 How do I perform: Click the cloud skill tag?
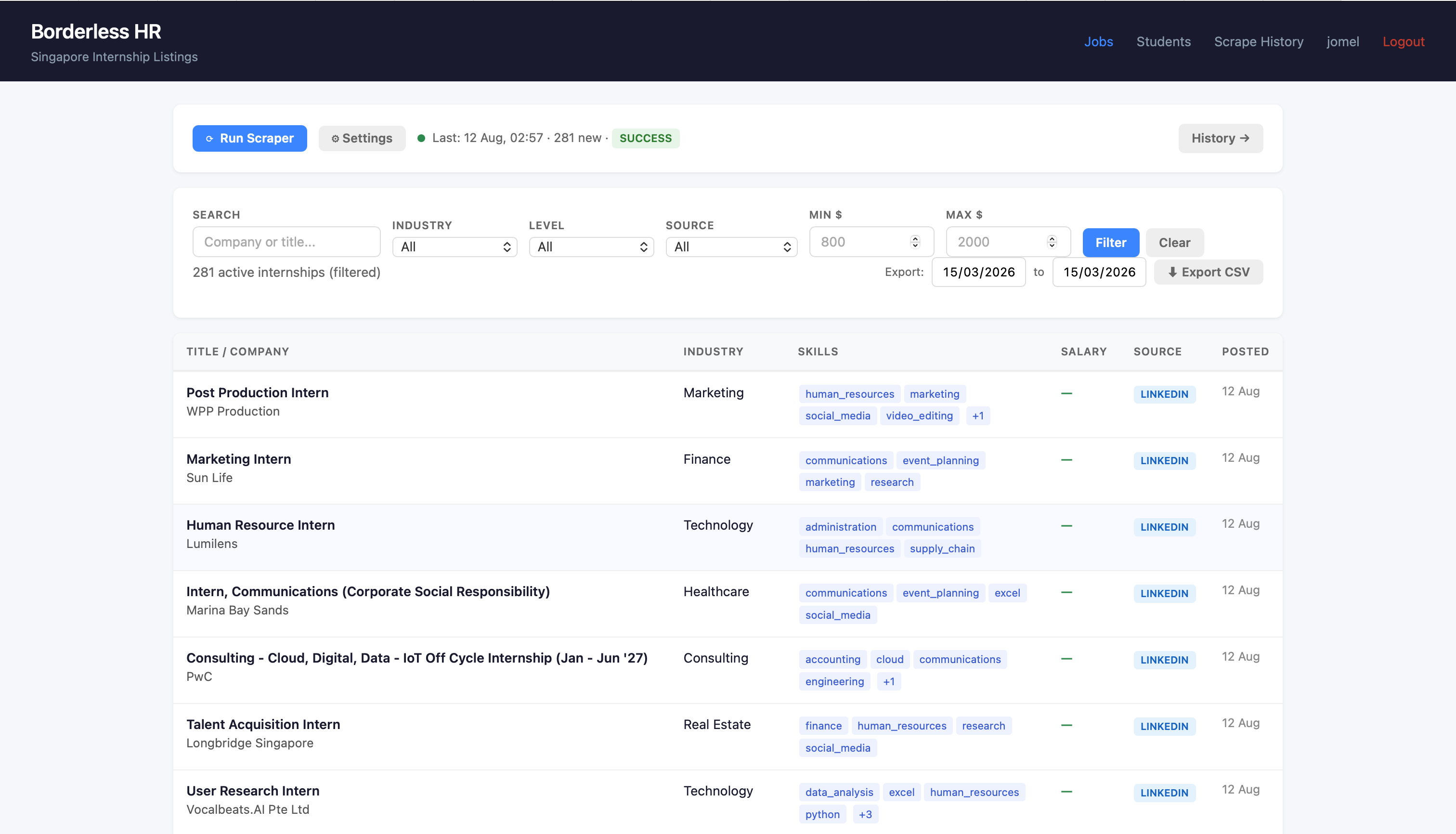[889, 659]
